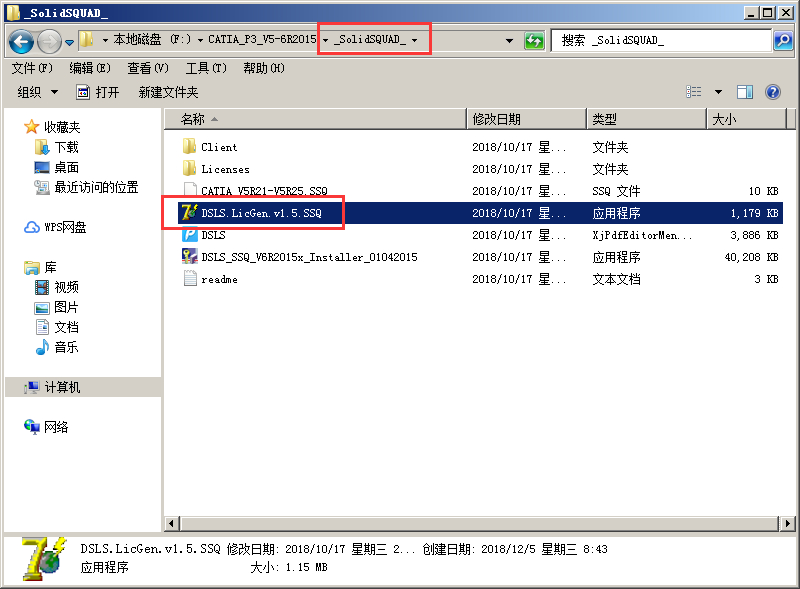
Task: Open the address bar history dropdown
Action: coord(509,40)
